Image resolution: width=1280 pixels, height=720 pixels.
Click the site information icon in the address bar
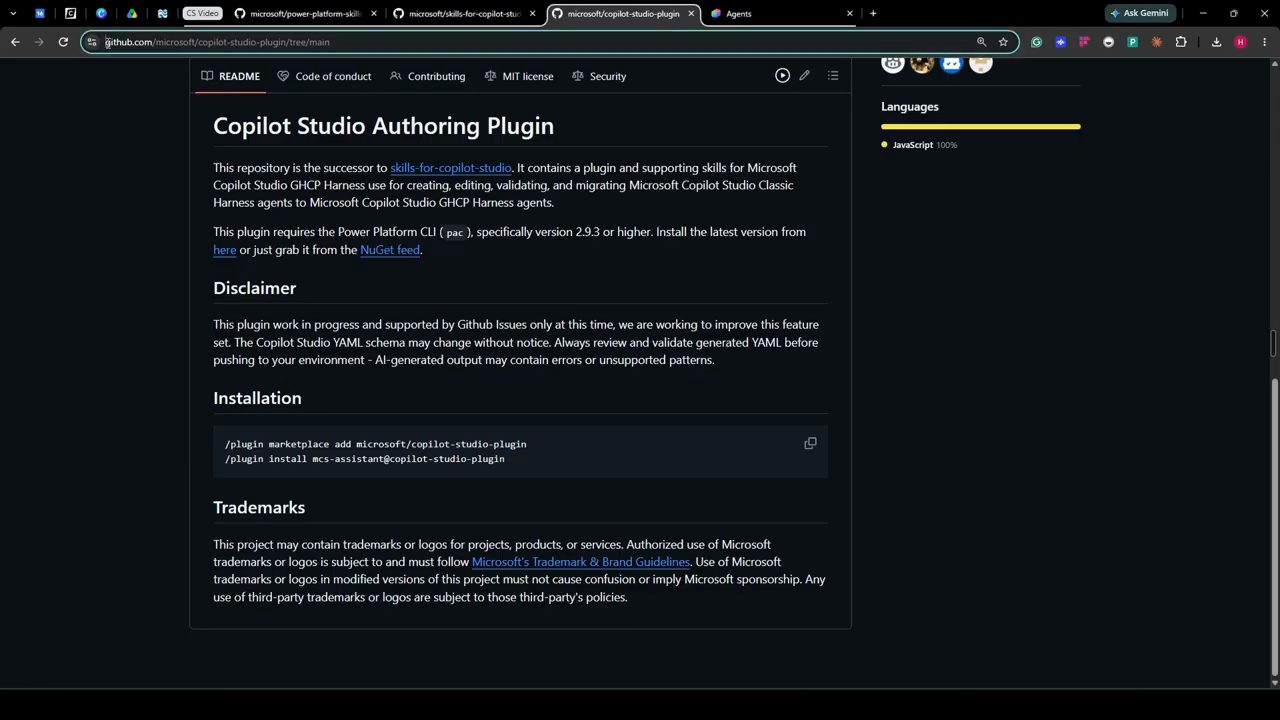(x=93, y=42)
